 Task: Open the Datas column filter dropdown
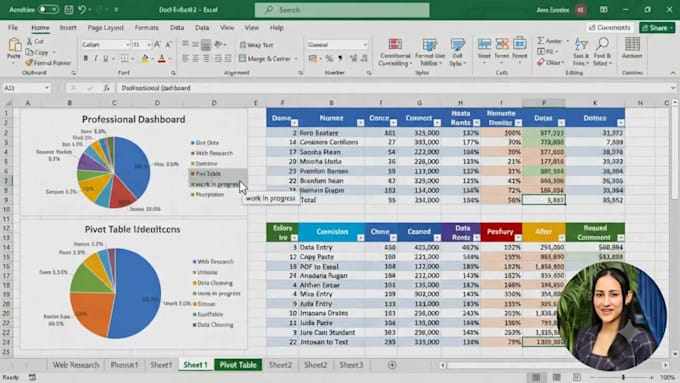pyautogui.click(x=561, y=123)
